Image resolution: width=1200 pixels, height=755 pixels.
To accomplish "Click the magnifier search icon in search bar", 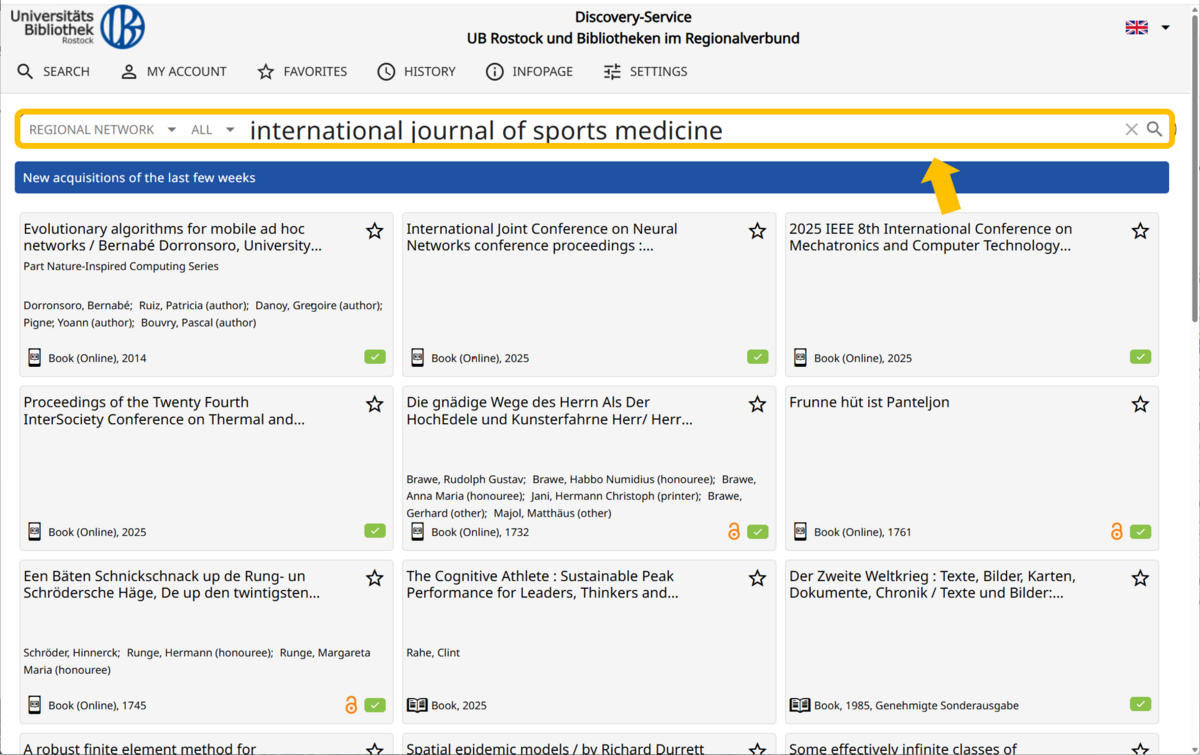I will click(1154, 129).
